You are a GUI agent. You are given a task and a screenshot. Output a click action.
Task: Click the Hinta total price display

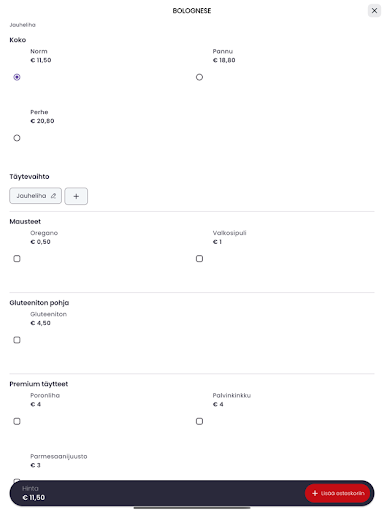point(33,493)
